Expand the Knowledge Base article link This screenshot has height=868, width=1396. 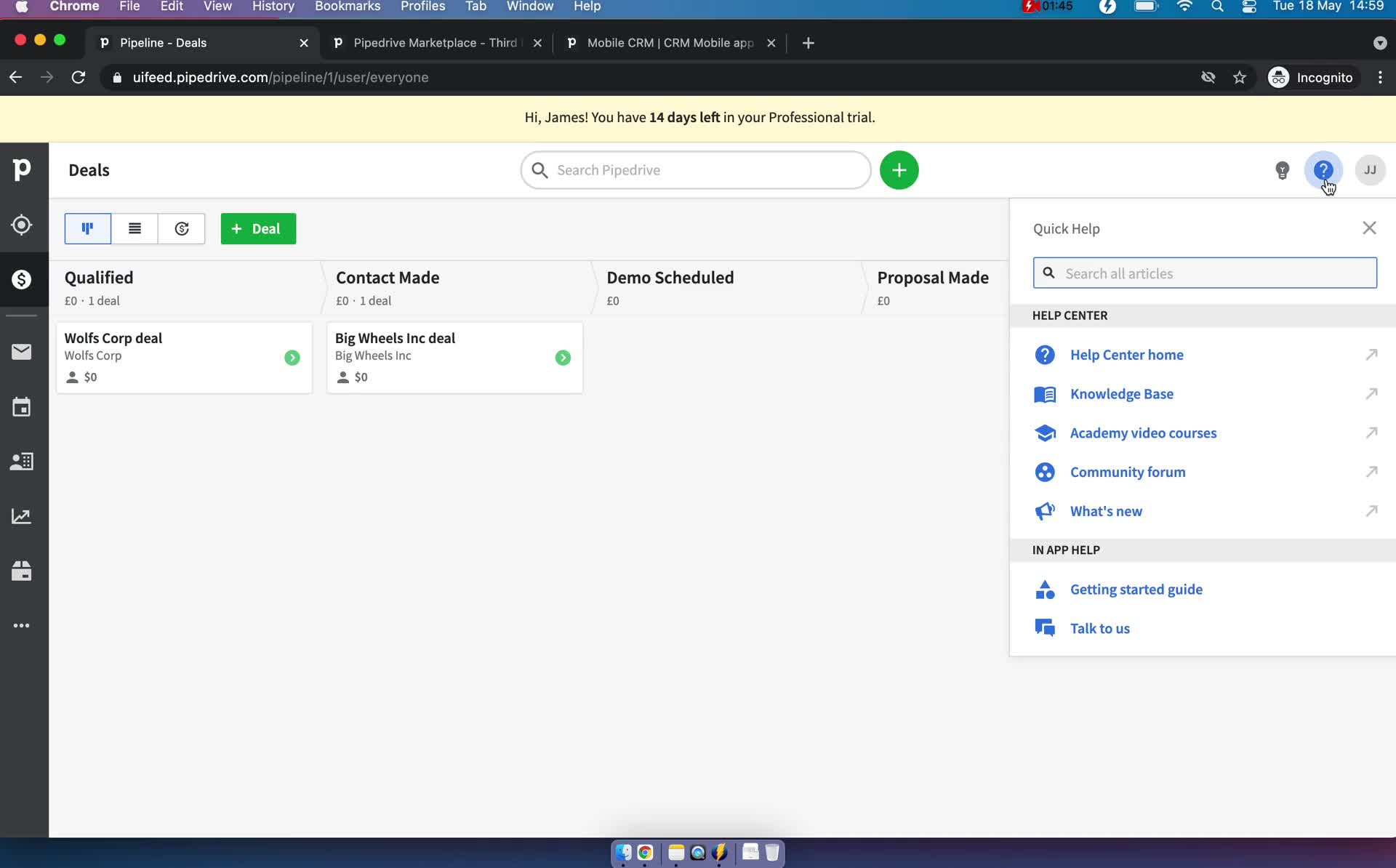click(1372, 393)
